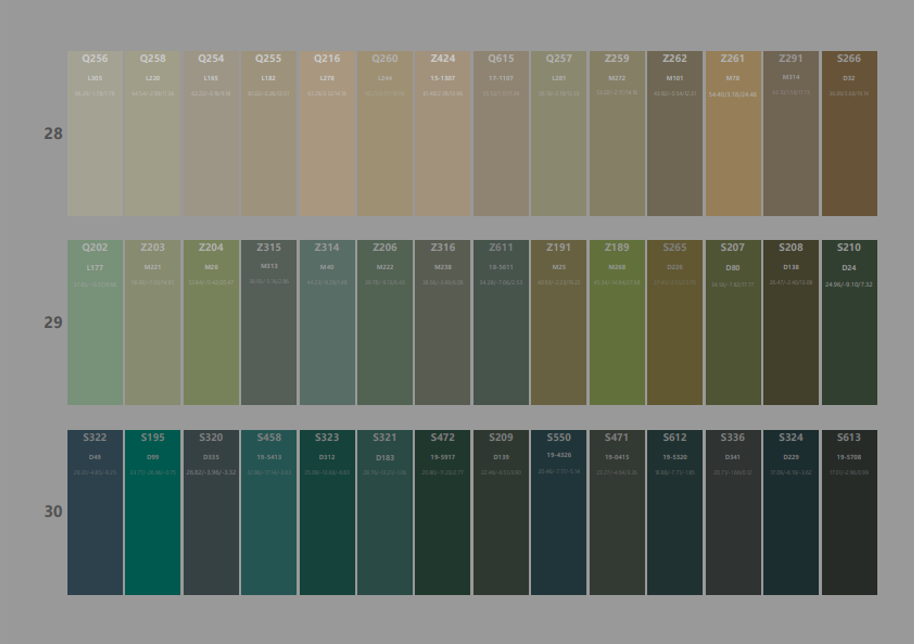Image resolution: width=914 pixels, height=644 pixels.
Task: Click the Q216 tan swatch
Action: pos(327,134)
